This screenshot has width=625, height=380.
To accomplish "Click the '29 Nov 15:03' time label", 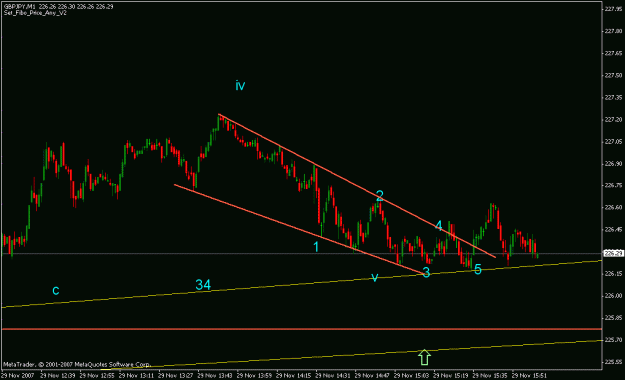I will point(412,375).
